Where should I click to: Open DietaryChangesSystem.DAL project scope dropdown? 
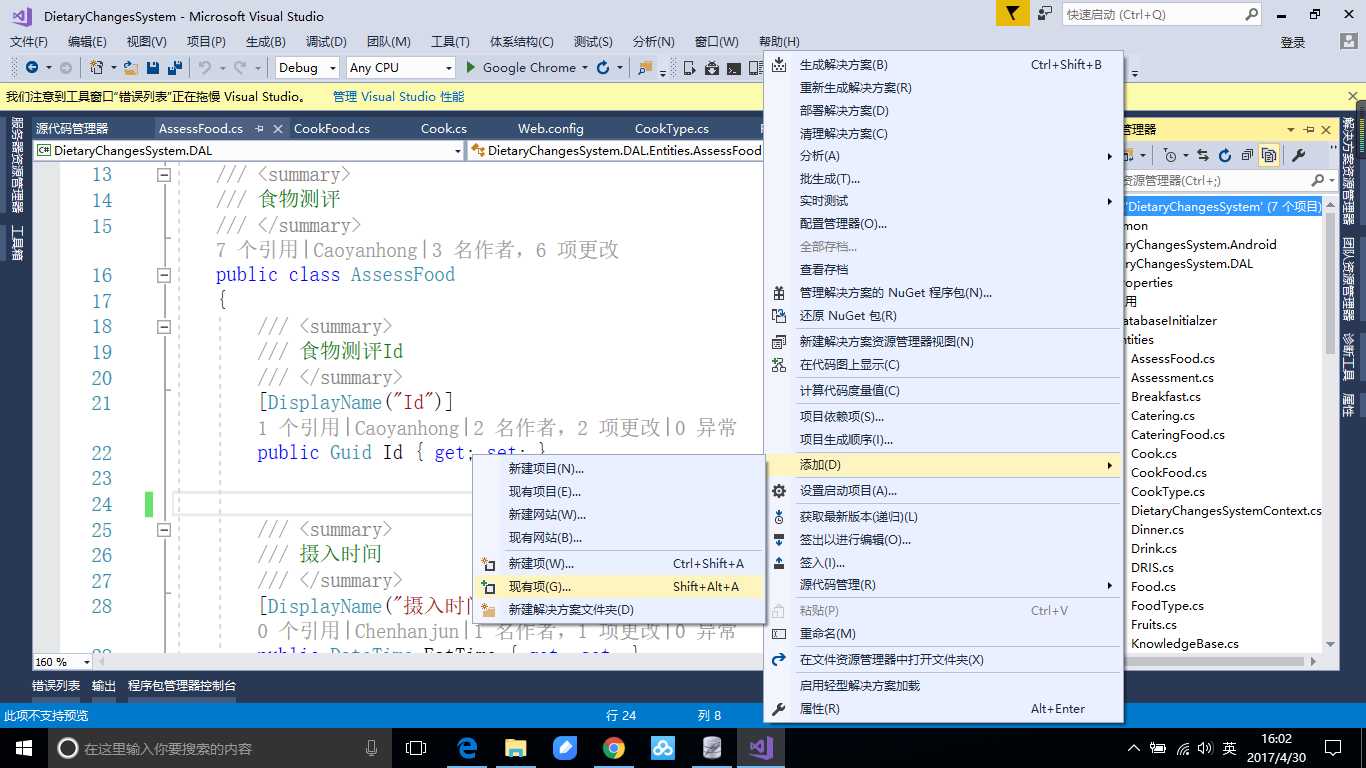249,151
